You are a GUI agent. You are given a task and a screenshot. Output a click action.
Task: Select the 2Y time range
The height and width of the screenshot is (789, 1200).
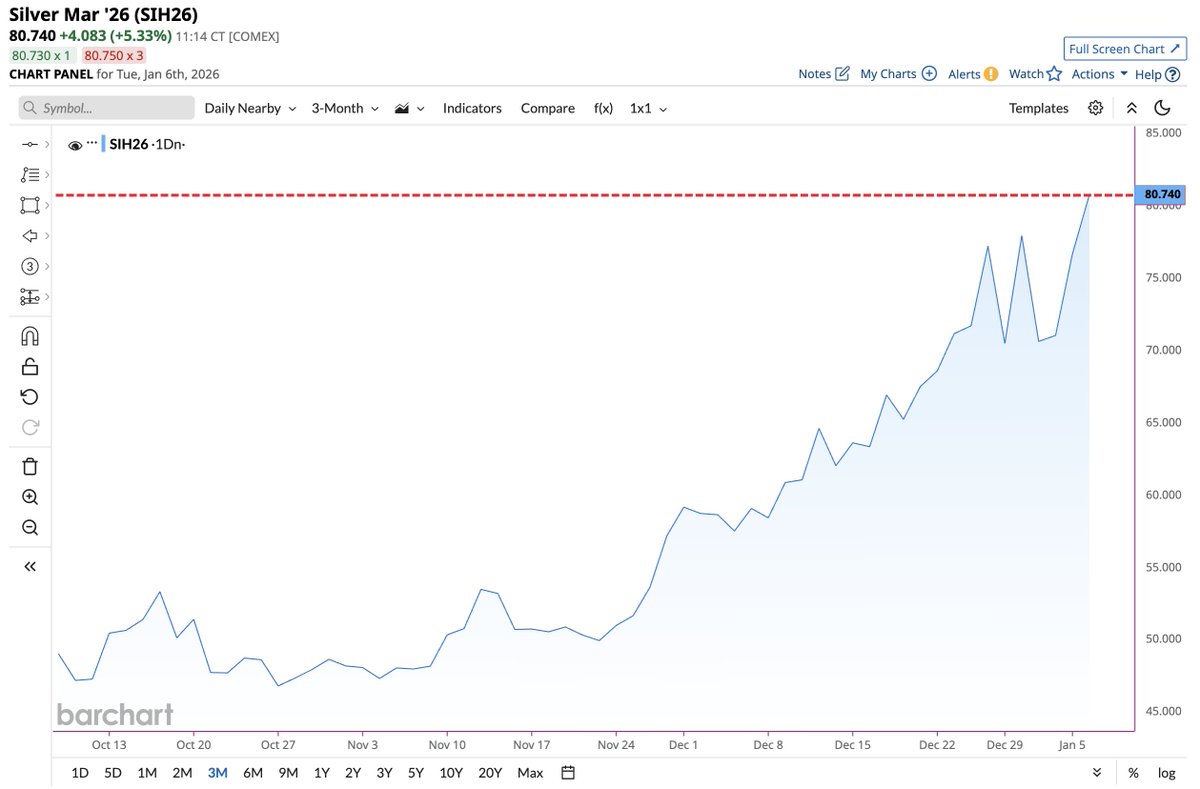(353, 772)
